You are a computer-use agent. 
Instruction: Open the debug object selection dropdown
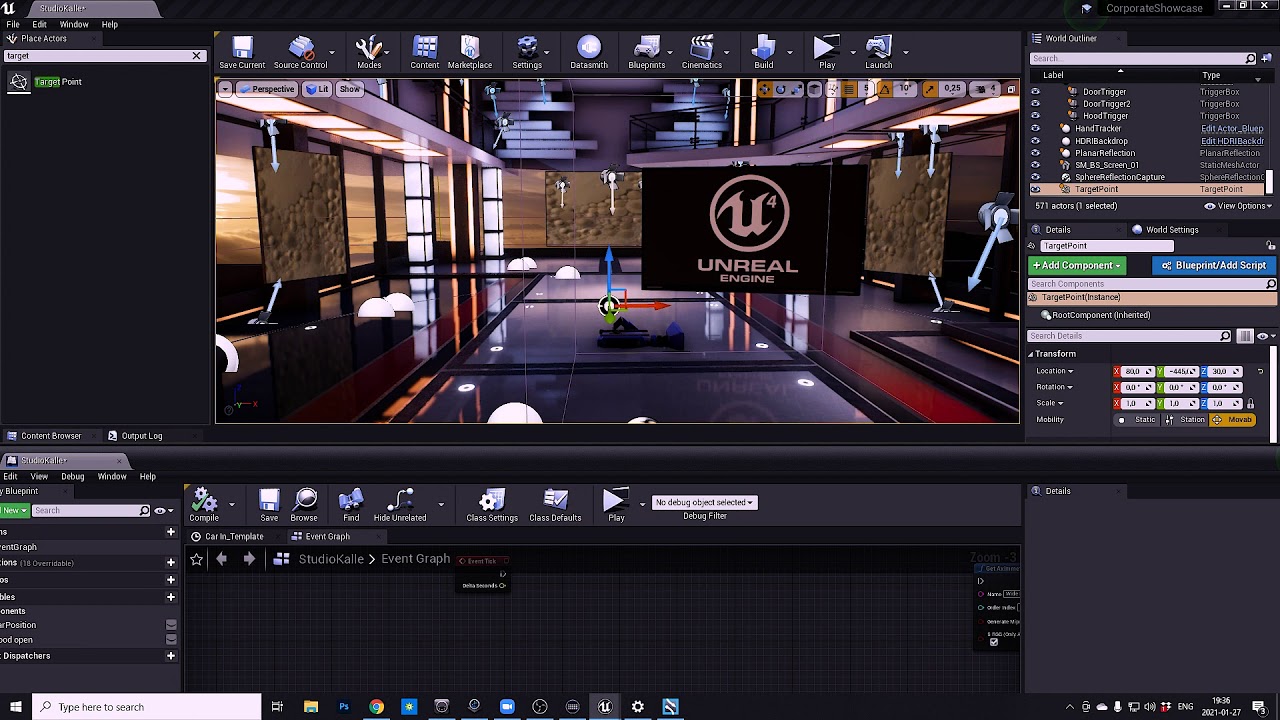click(704, 503)
